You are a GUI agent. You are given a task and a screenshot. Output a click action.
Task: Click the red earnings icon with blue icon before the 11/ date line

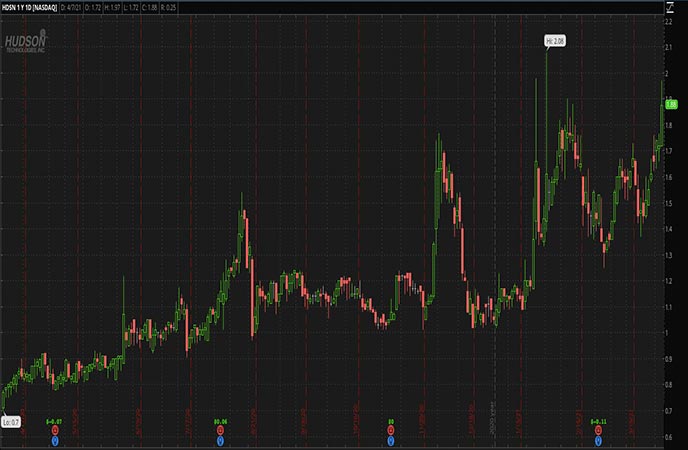(x=391, y=430)
